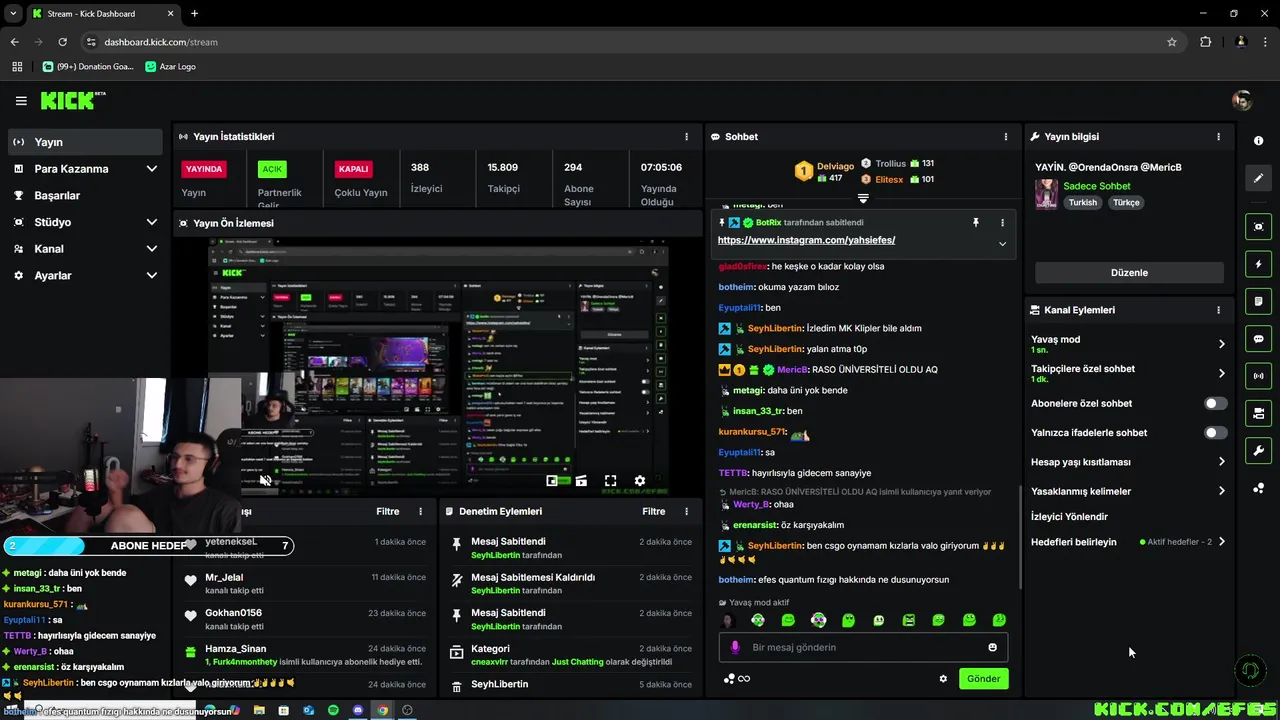The width and height of the screenshot is (1280, 720).
Task: Click the Düzenle button
Action: (1129, 272)
